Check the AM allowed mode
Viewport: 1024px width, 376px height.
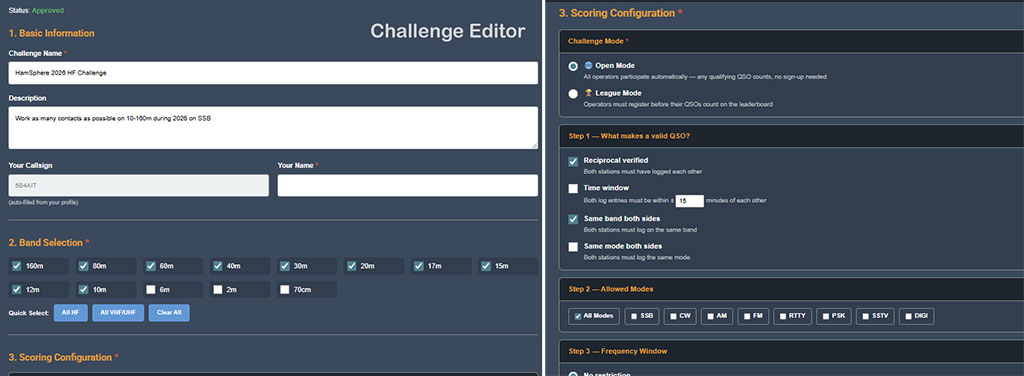[x=711, y=316]
